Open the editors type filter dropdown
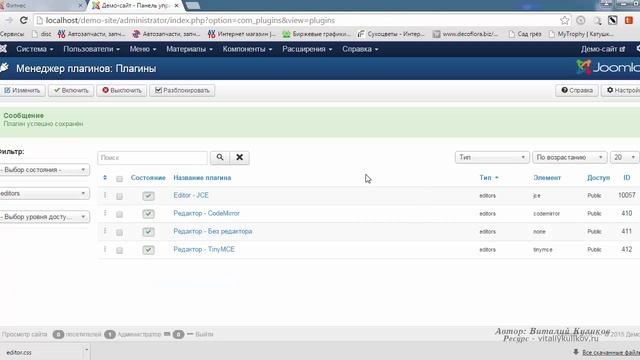The height and width of the screenshot is (360, 640). click(44, 193)
